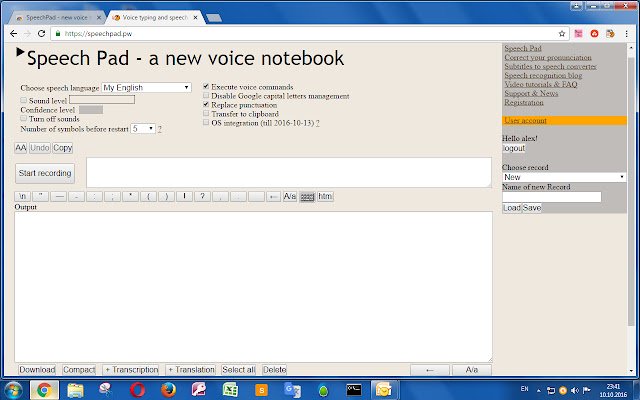Click the Sound level meter bar
This screenshot has height=400, width=640.
pos(102,100)
